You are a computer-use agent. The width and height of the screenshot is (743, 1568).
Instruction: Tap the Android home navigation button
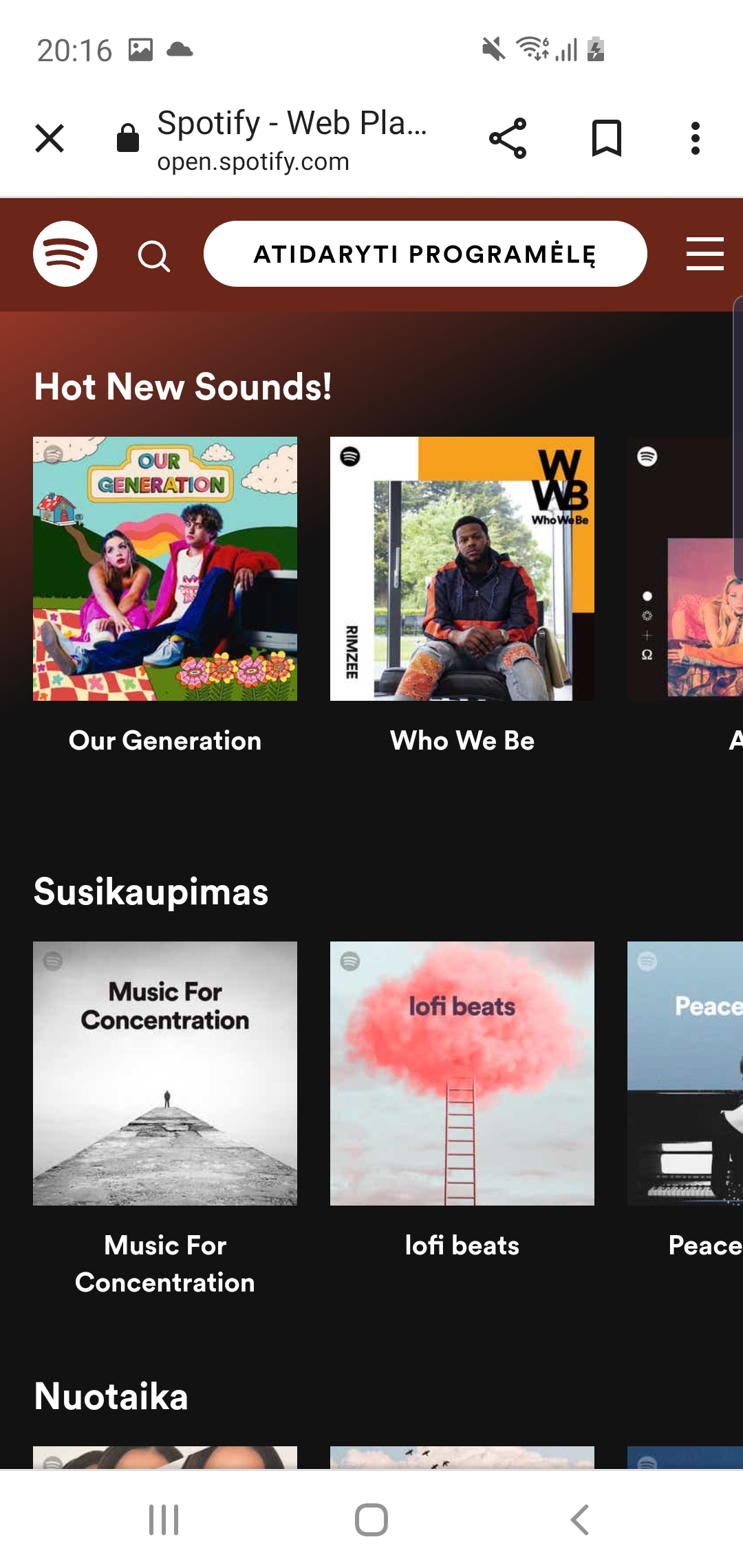[x=371, y=1520]
